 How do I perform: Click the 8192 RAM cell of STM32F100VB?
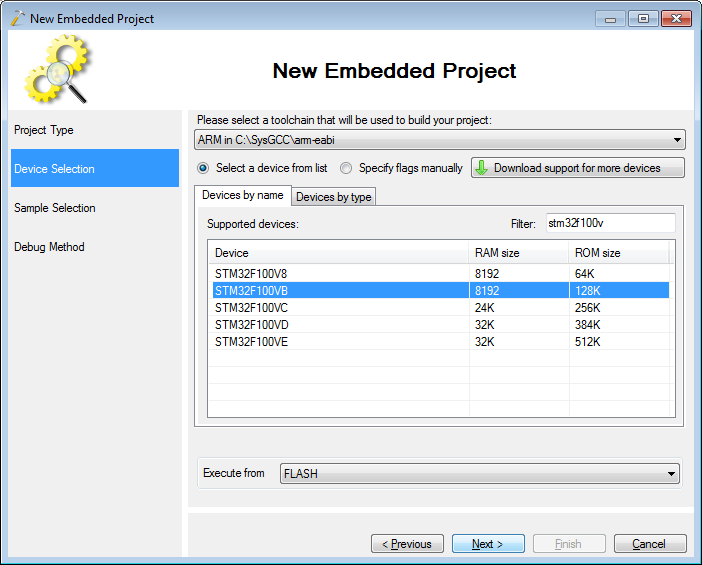pyautogui.click(x=519, y=291)
